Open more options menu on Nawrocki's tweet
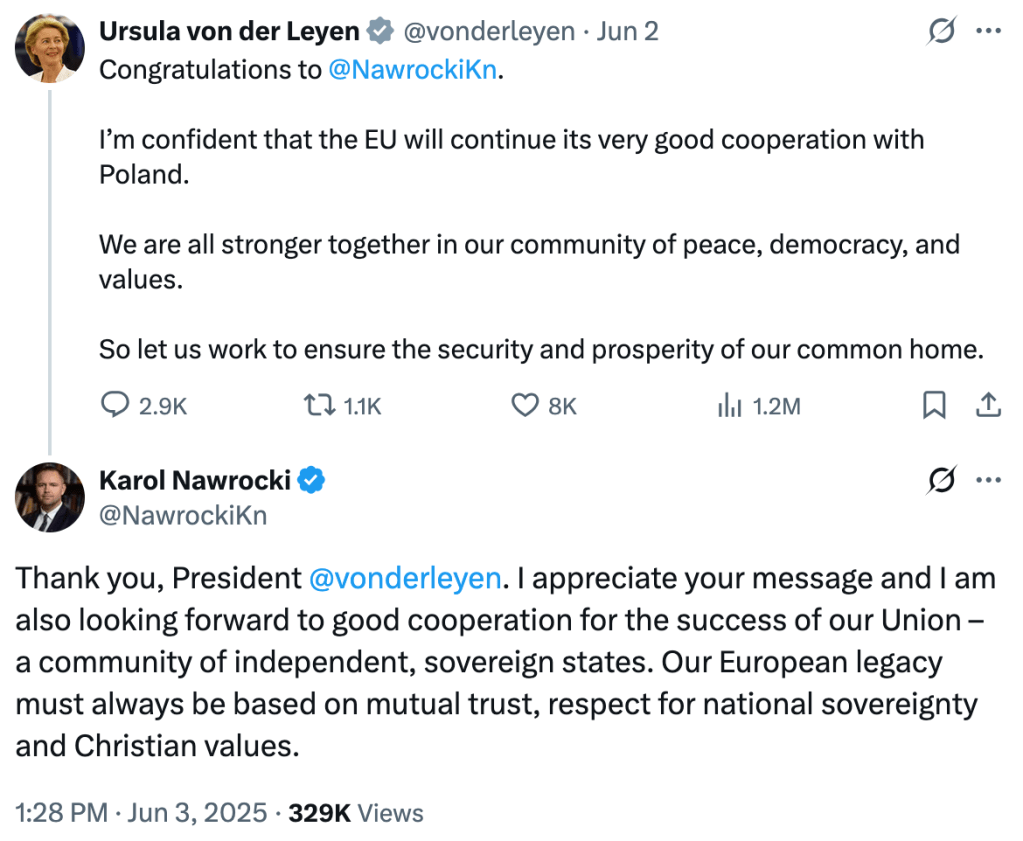 click(x=988, y=481)
